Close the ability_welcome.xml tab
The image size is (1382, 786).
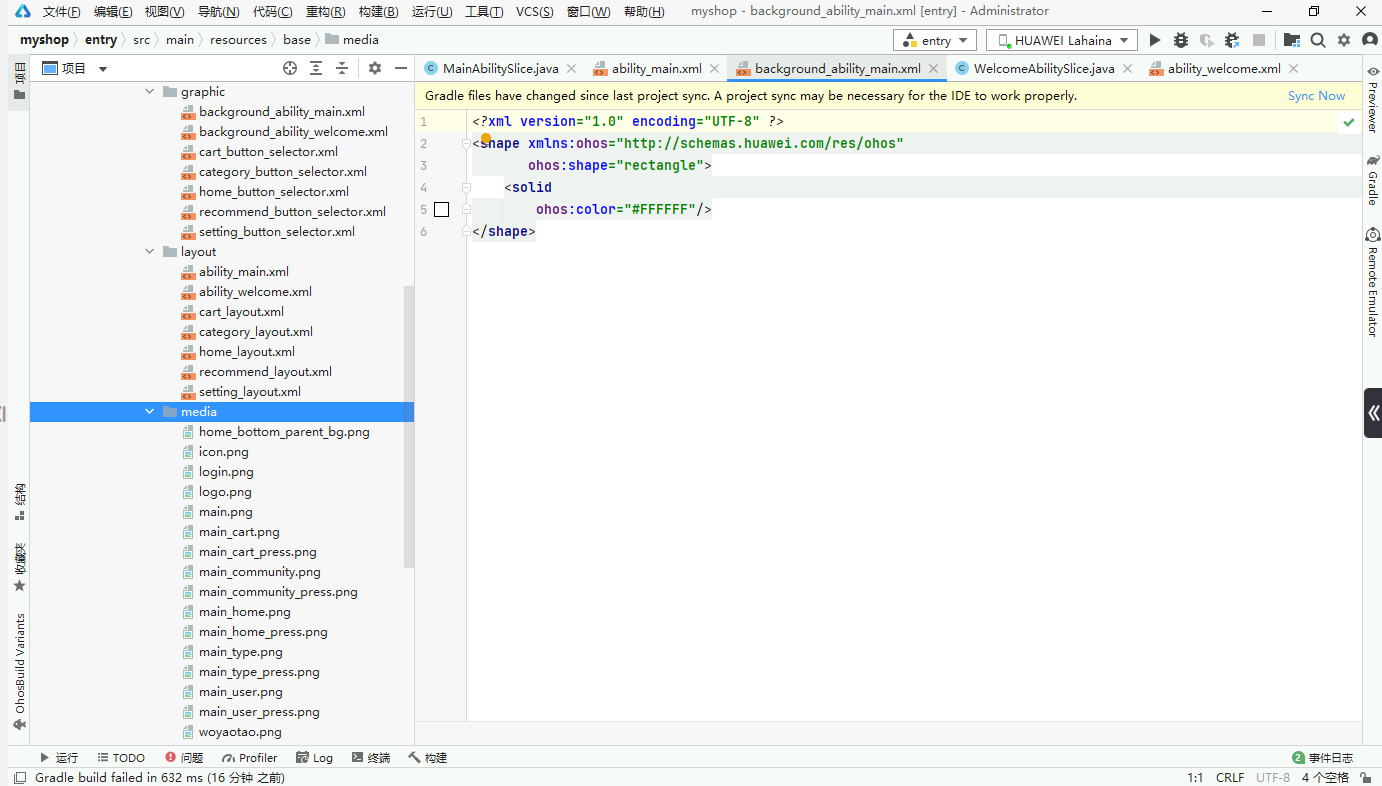1293,69
